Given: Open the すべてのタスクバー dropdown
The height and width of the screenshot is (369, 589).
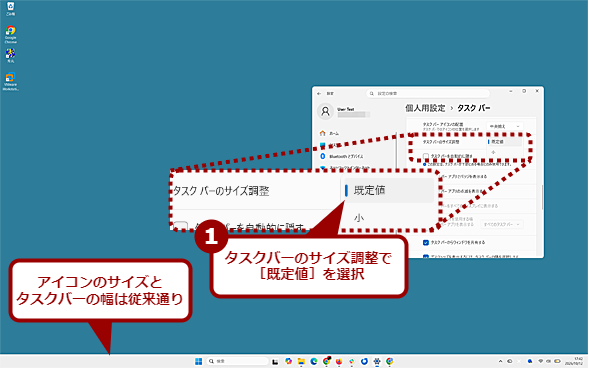Looking at the screenshot, I should [501, 224].
